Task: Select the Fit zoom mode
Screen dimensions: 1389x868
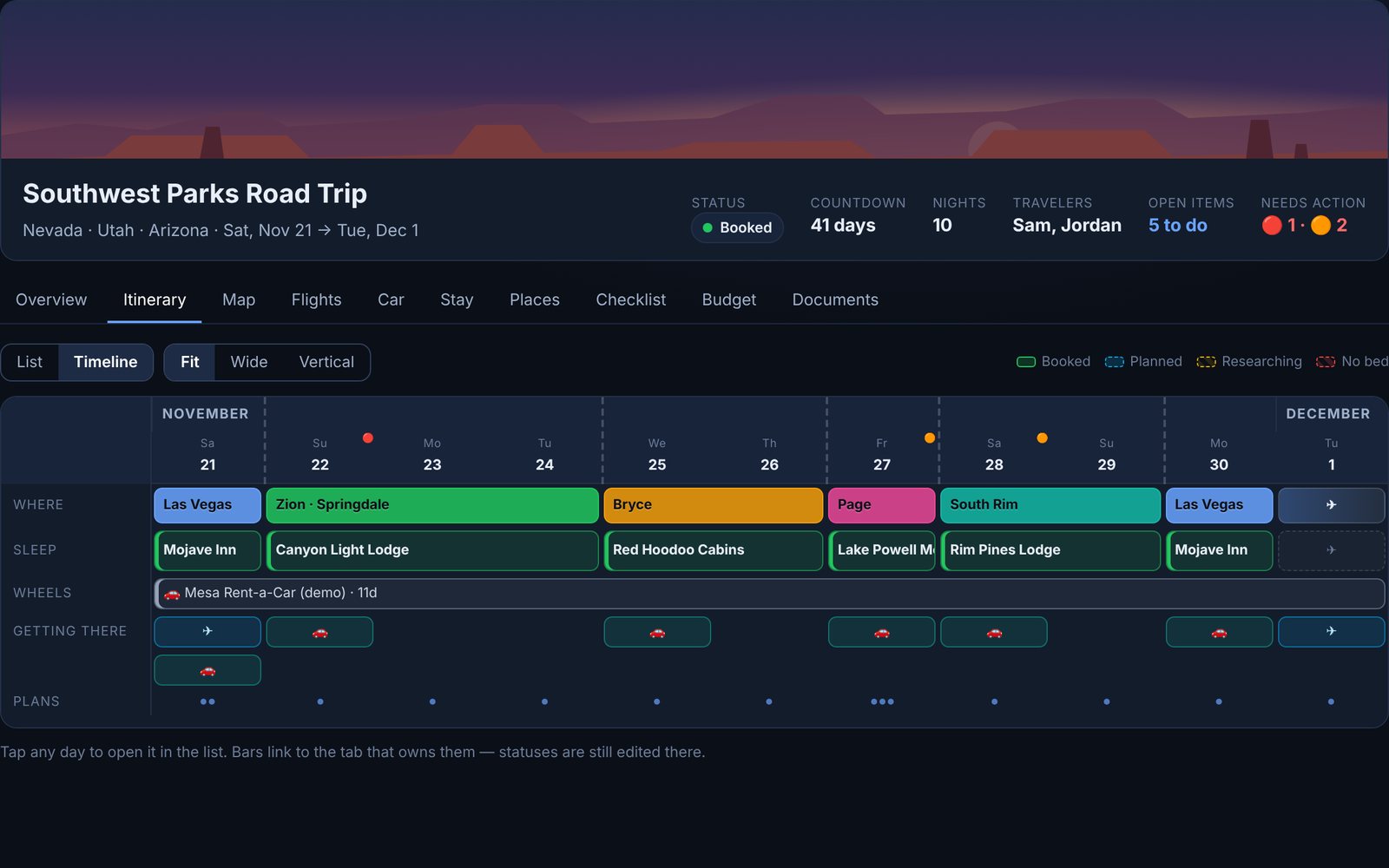Action: pyautogui.click(x=189, y=362)
